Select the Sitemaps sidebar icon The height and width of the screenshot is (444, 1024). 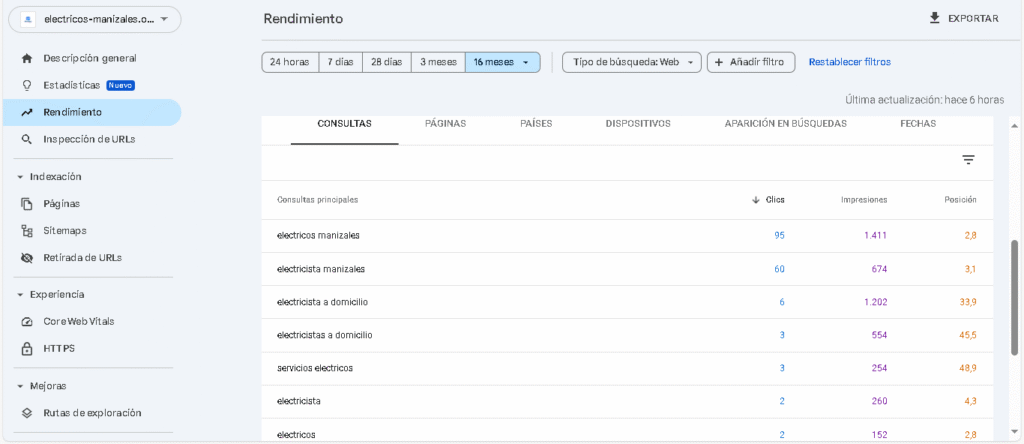[x=27, y=230]
